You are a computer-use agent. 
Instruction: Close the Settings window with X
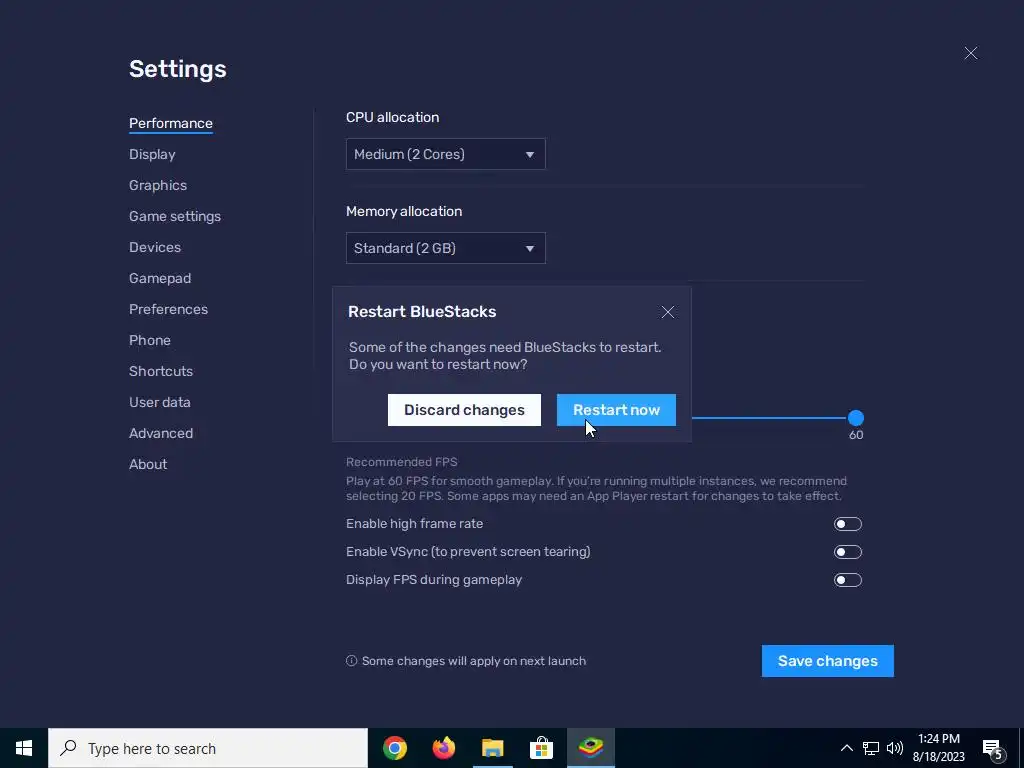pos(970,53)
